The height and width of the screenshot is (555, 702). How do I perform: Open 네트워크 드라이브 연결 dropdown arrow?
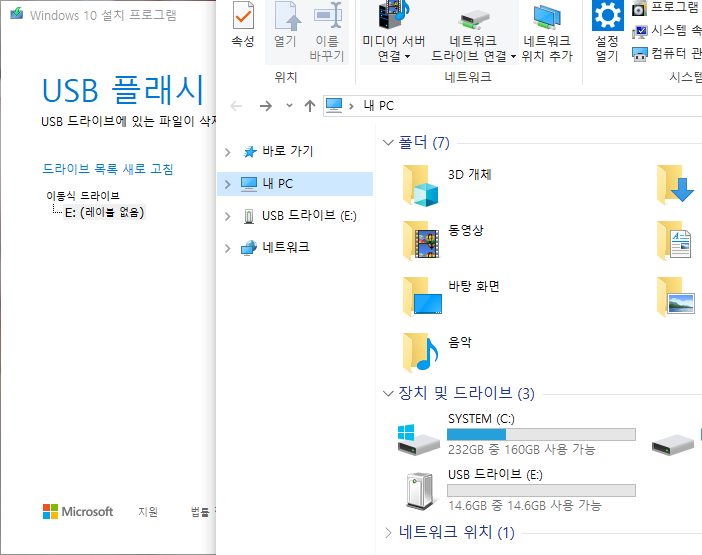tap(513, 56)
